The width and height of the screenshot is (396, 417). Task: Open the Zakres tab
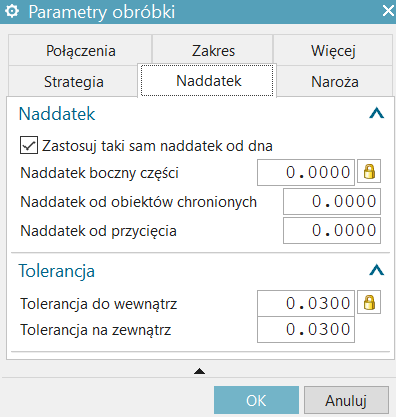pos(213,50)
